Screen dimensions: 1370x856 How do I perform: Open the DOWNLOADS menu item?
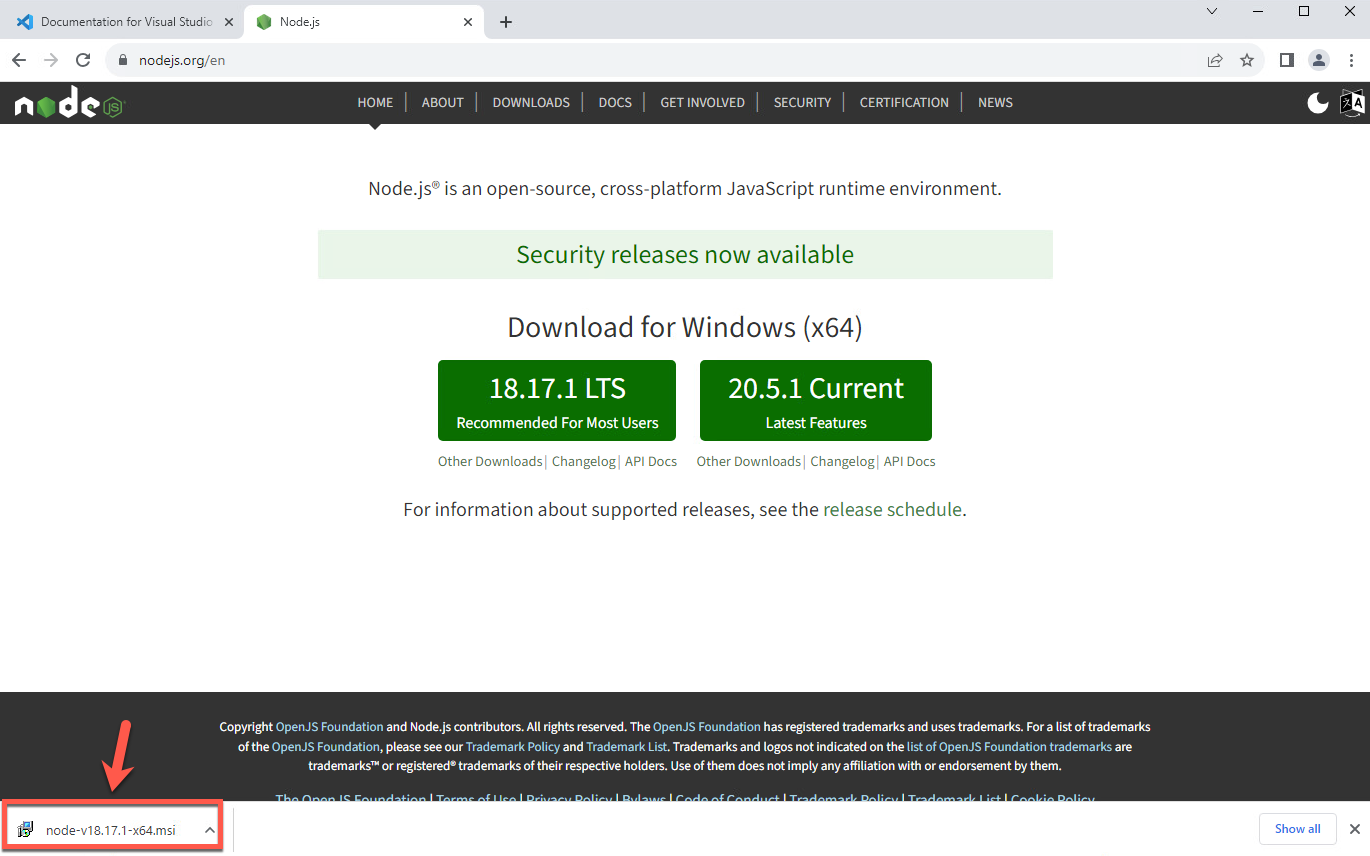(531, 102)
